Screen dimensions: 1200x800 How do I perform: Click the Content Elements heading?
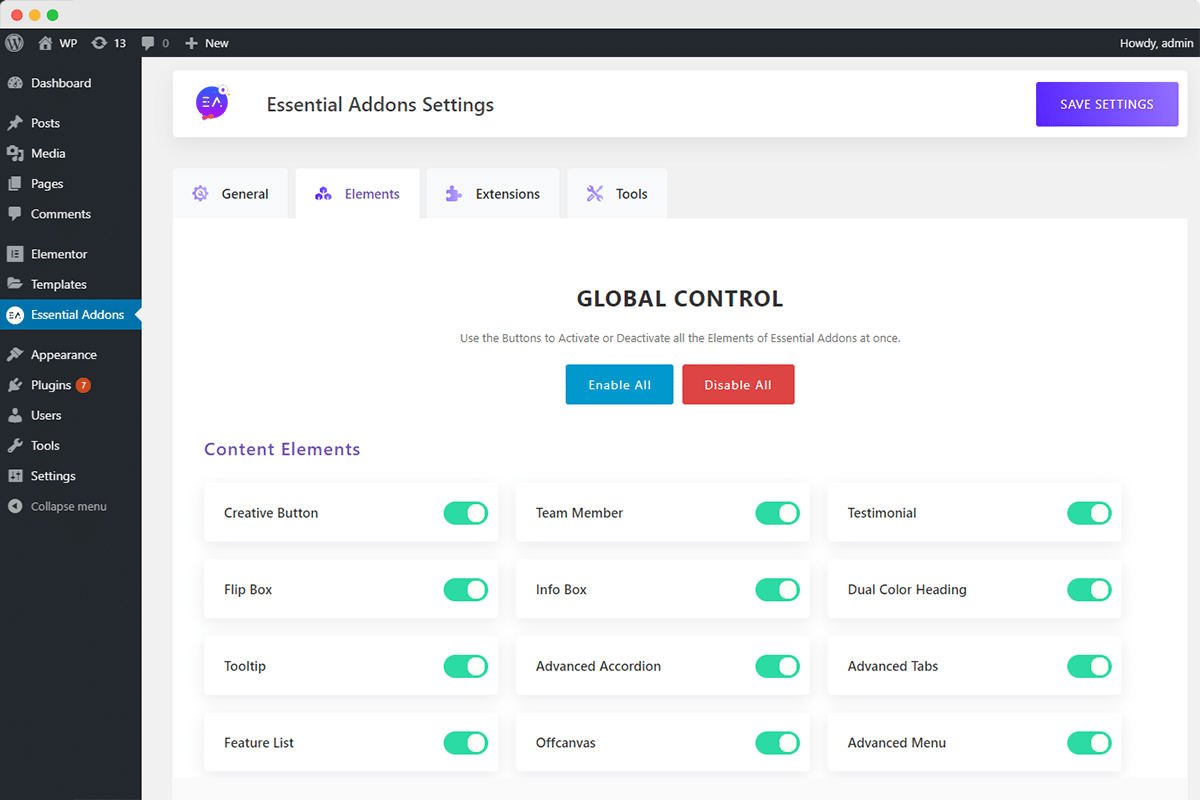coord(282,449)
